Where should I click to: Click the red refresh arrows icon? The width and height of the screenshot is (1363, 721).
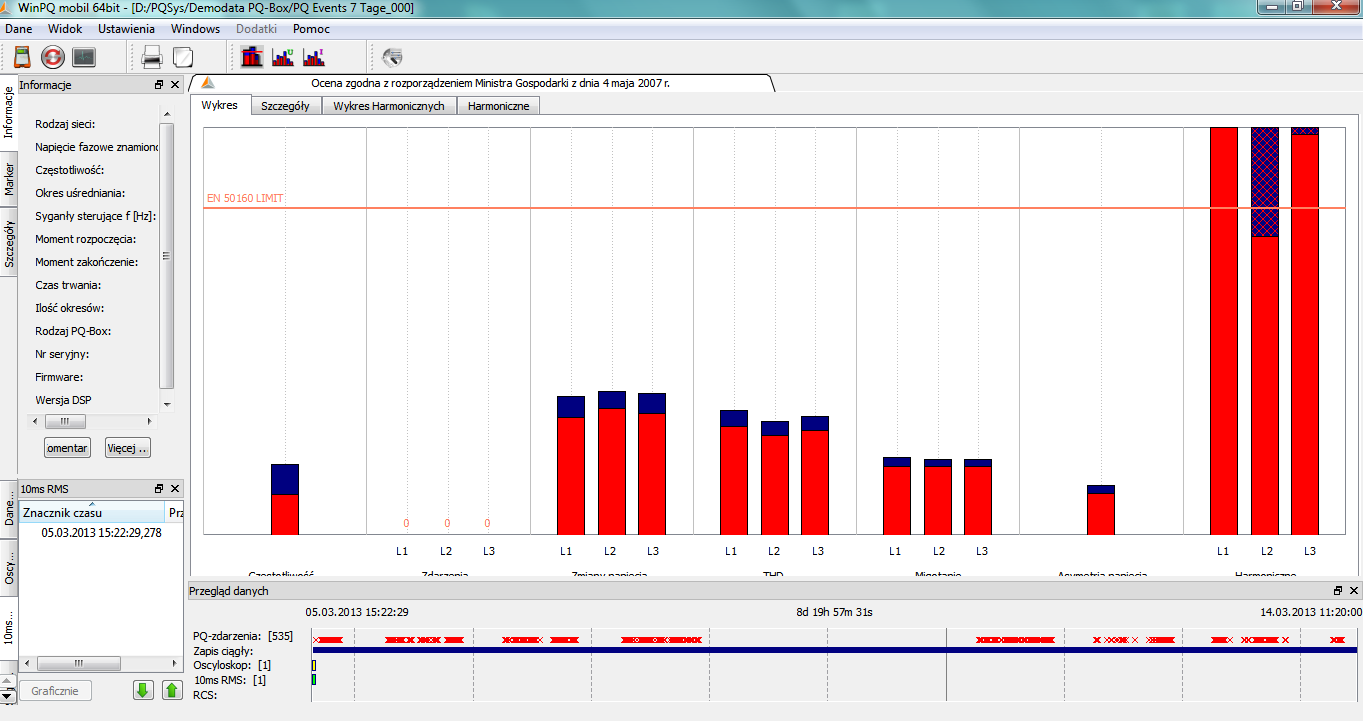pos(52,57)
